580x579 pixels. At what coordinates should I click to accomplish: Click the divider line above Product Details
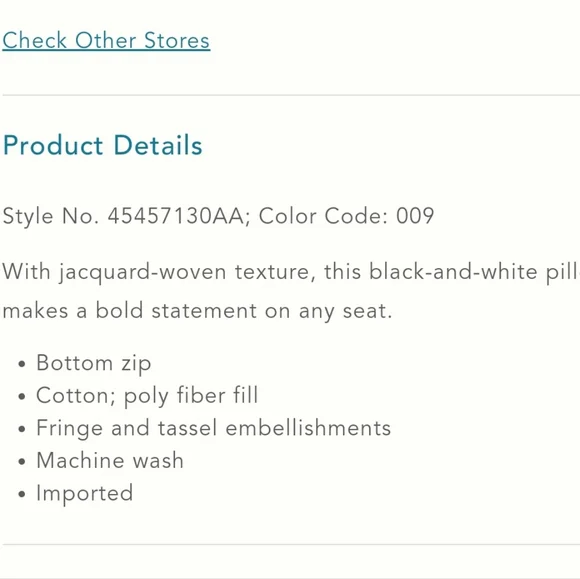click(291, 95)
